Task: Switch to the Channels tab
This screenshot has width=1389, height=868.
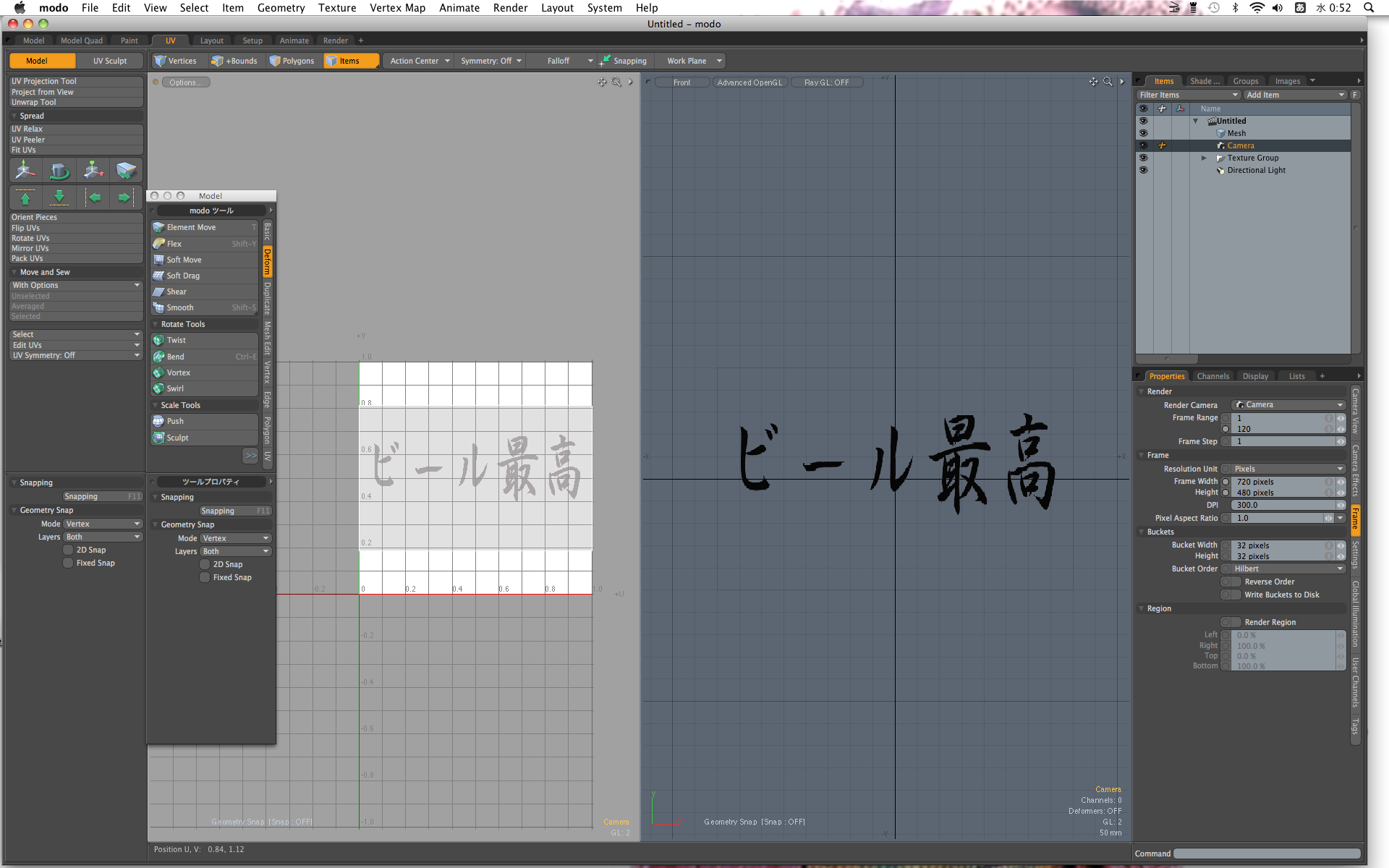Action: pos(1212,376)
